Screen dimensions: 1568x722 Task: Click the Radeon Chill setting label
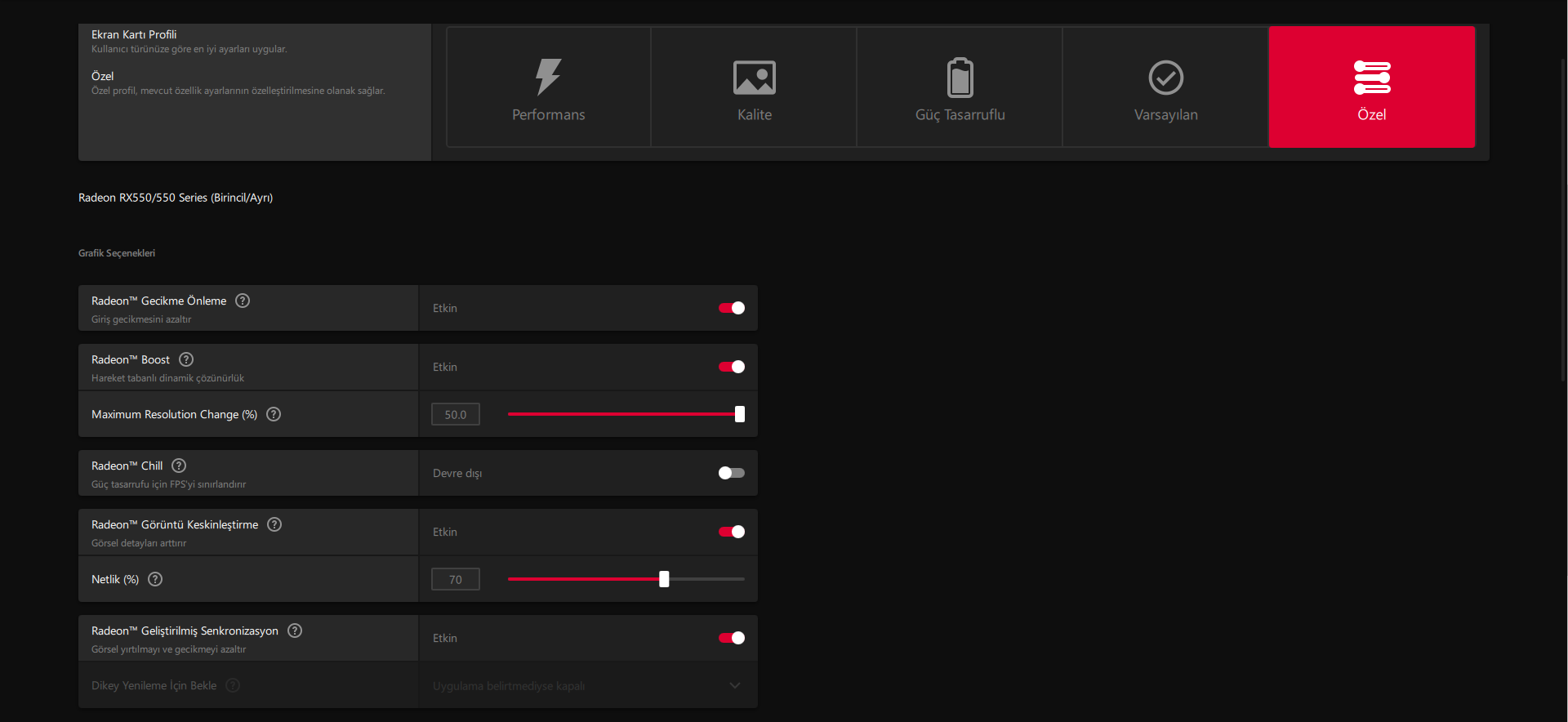(127, 466)
